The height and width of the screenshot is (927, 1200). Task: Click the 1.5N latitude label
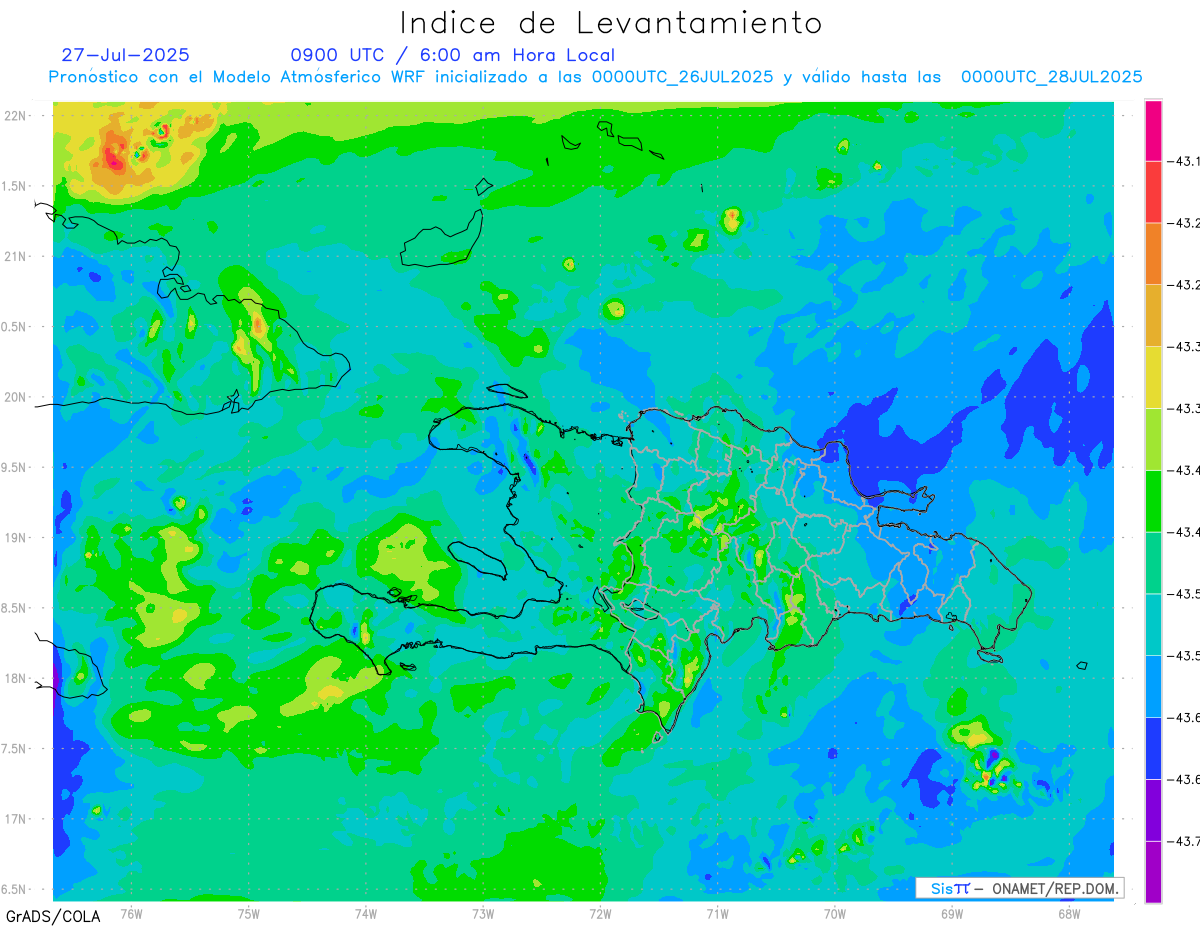click(x=16, y=186)
